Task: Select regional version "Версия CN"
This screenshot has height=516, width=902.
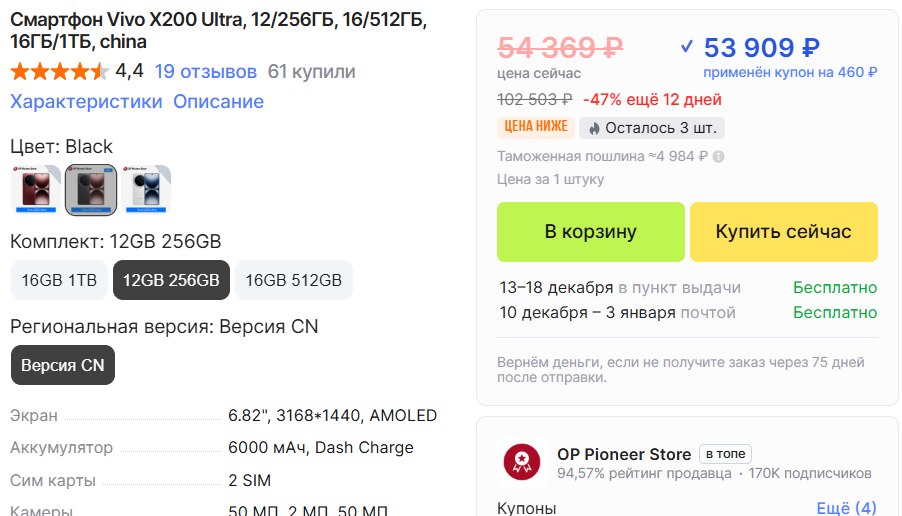Action: (x=63, y=366)
